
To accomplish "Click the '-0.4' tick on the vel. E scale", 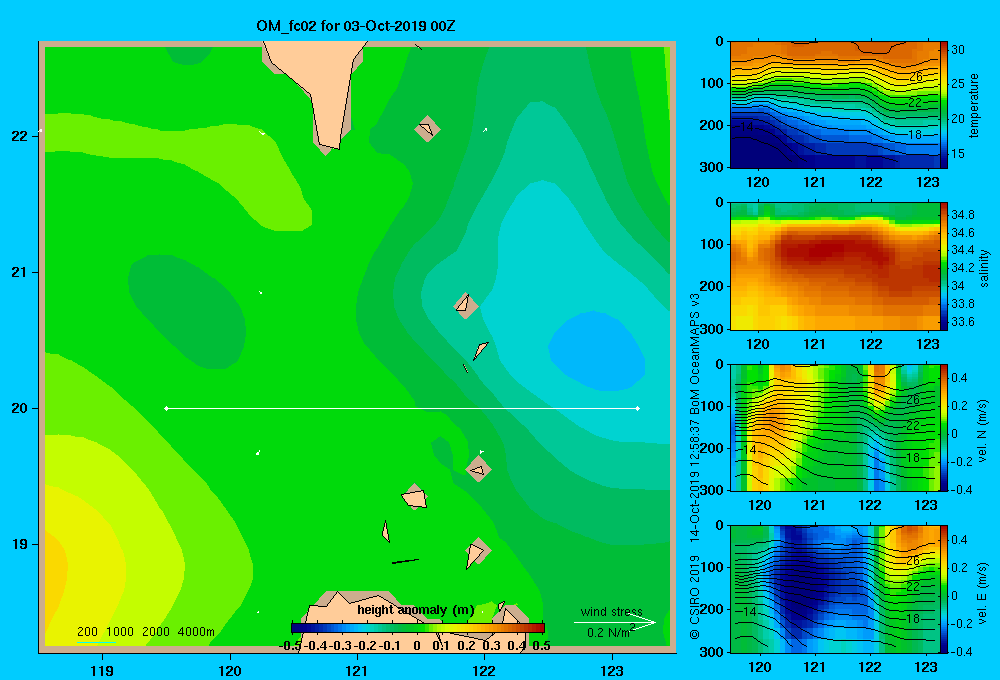I will pyautogui.click(x=961, y=651).
